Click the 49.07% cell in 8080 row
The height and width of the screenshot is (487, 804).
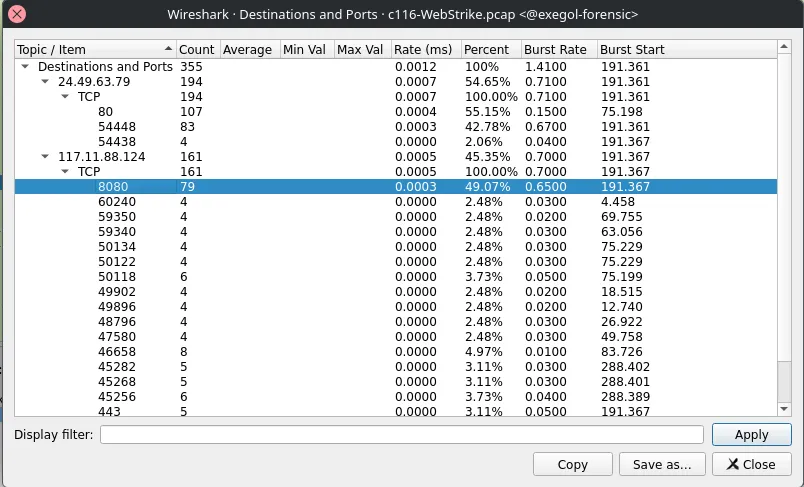point(487,187)
